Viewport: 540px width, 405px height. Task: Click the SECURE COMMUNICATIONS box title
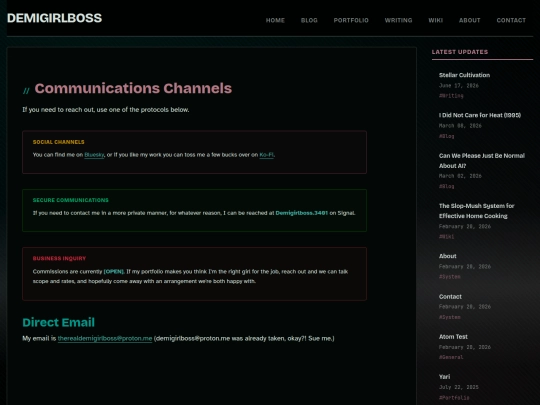coord(71,200)
